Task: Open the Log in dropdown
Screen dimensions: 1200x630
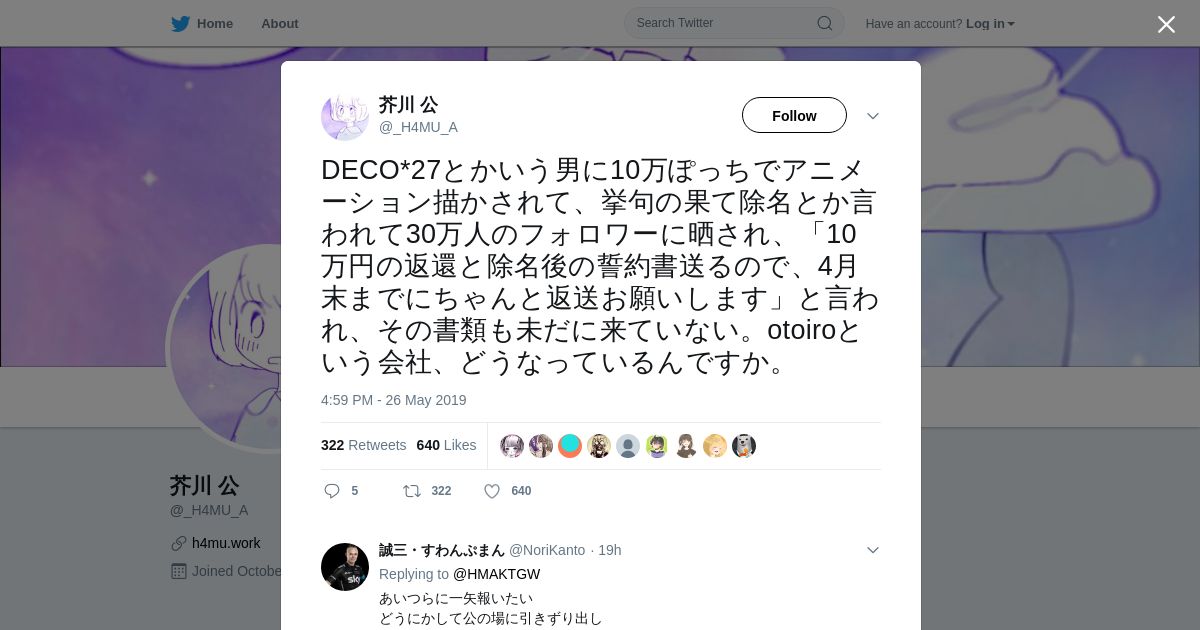Action: point(990,23)
